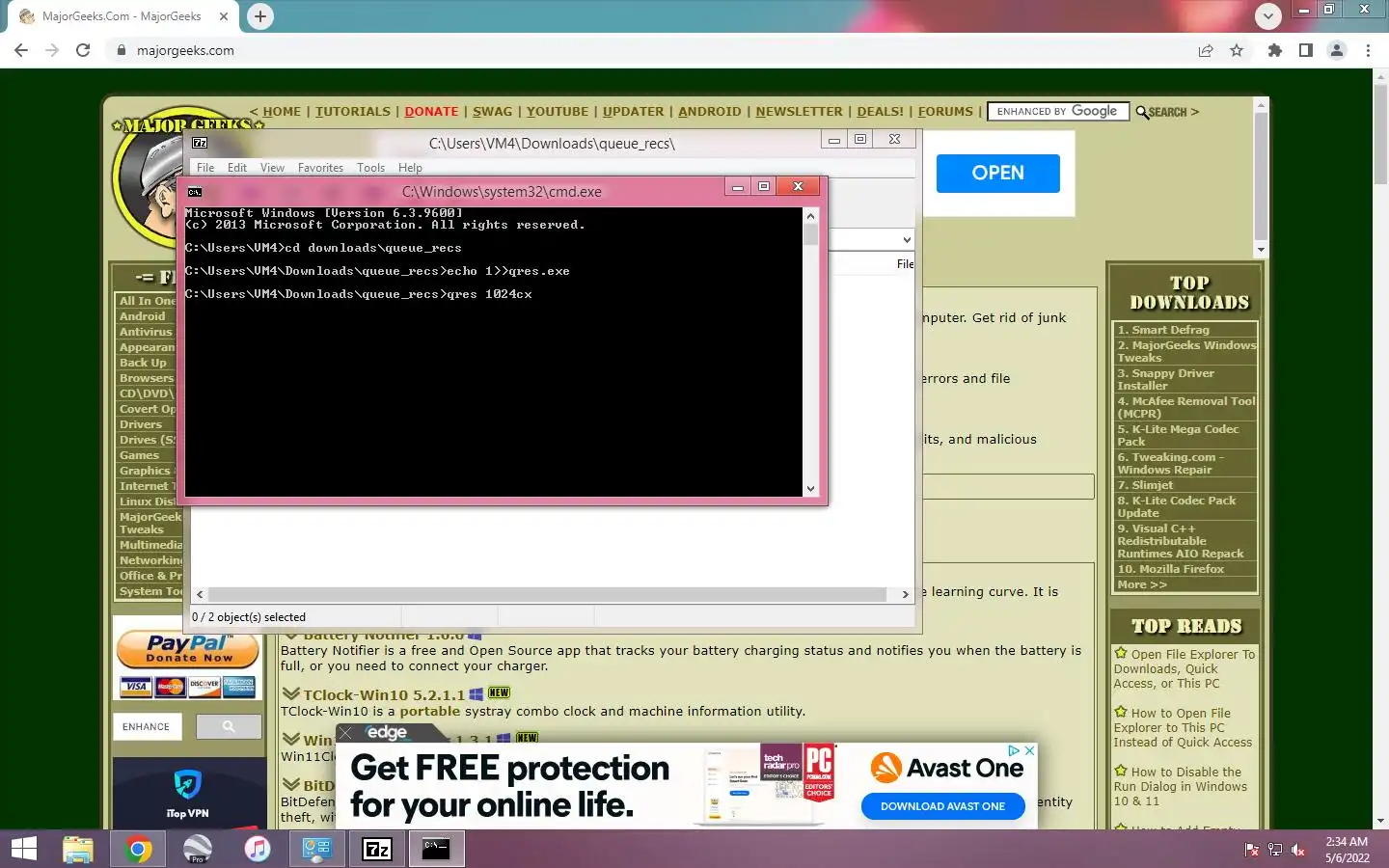Click the 7-Zip horizontal scroll right arrow
The width and height of the screenshot is (1389, 868).
(x=905, y=594)
